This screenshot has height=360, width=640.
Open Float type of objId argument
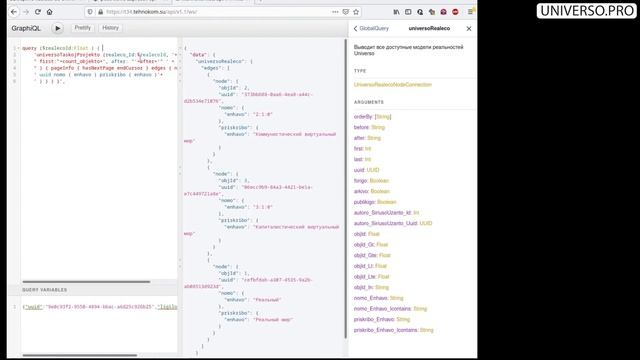coord(374,234)
